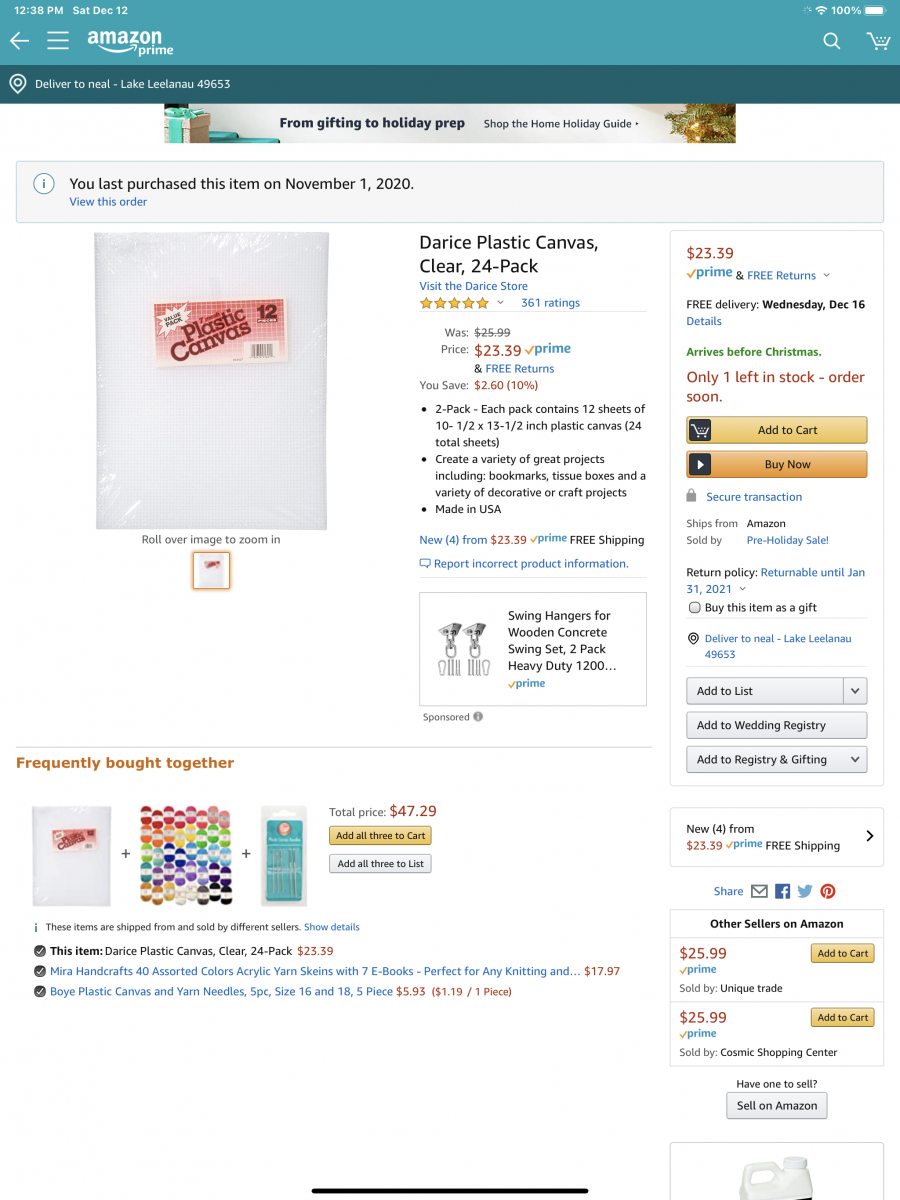Open the Home Holiday Guide banner
The image size is (900, 1200).
click(x=450, y=123)
